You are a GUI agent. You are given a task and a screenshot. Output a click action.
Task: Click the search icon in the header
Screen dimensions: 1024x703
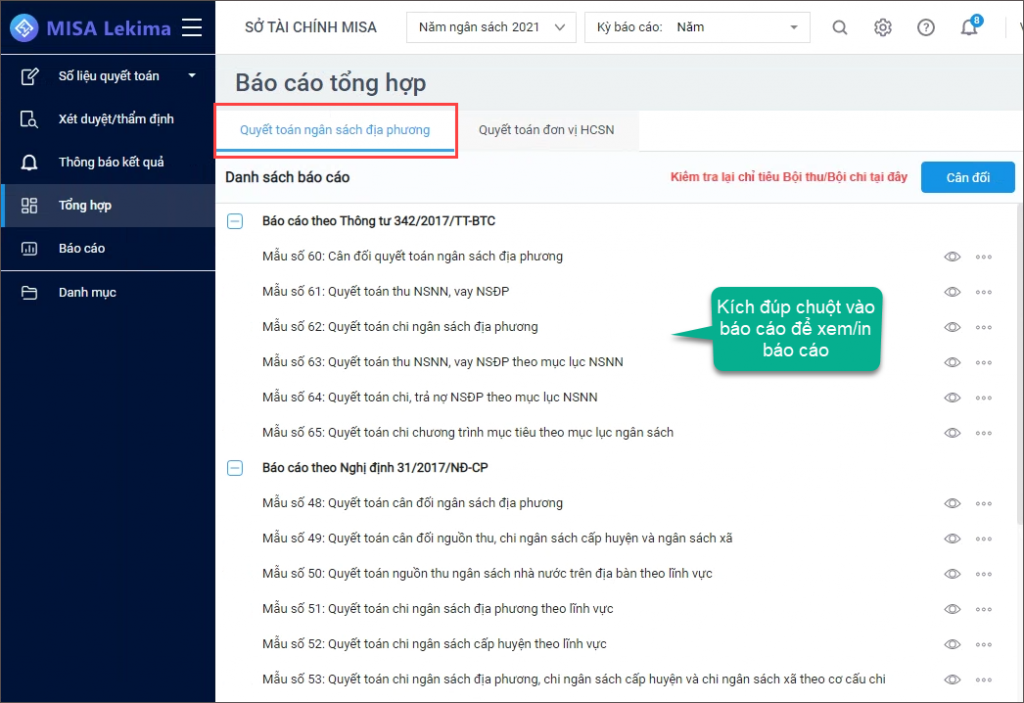(x=839, y=27)
